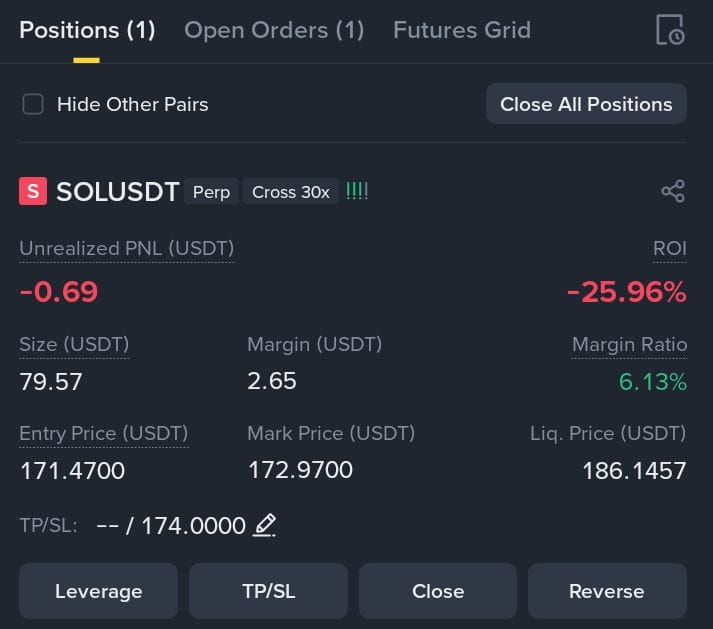Share the SOLUSDT position

(673, 191)
